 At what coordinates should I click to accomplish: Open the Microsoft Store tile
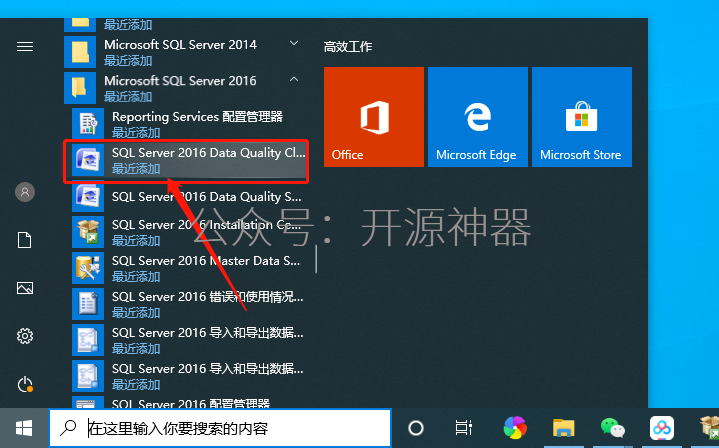coord(582,117)
